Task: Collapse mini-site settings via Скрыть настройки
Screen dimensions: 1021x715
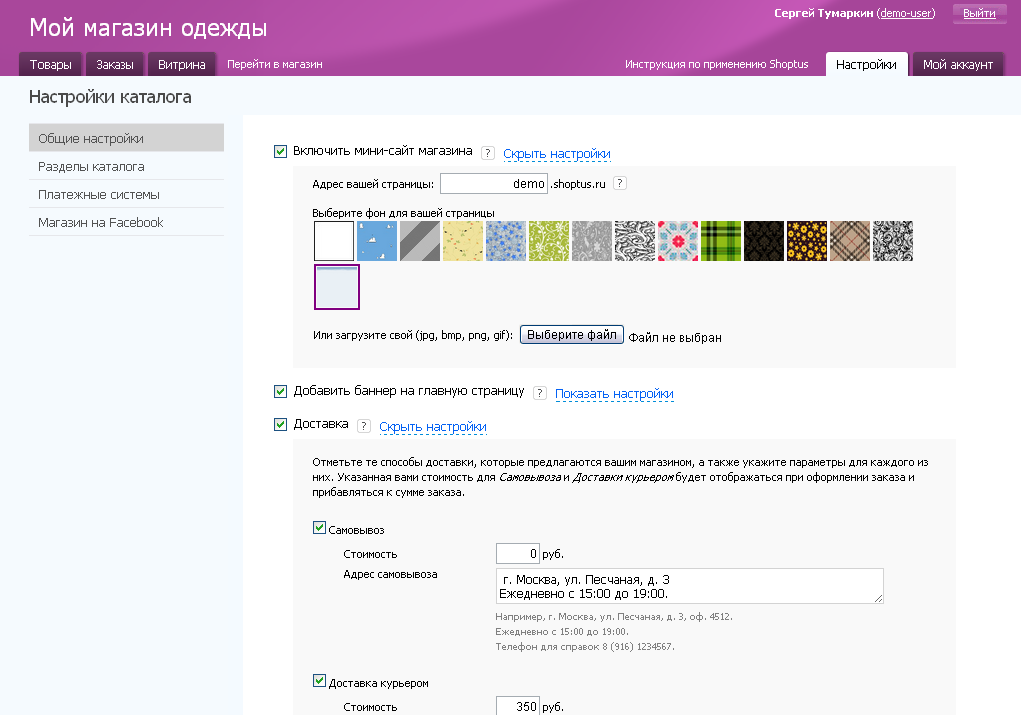Action: 557,154
